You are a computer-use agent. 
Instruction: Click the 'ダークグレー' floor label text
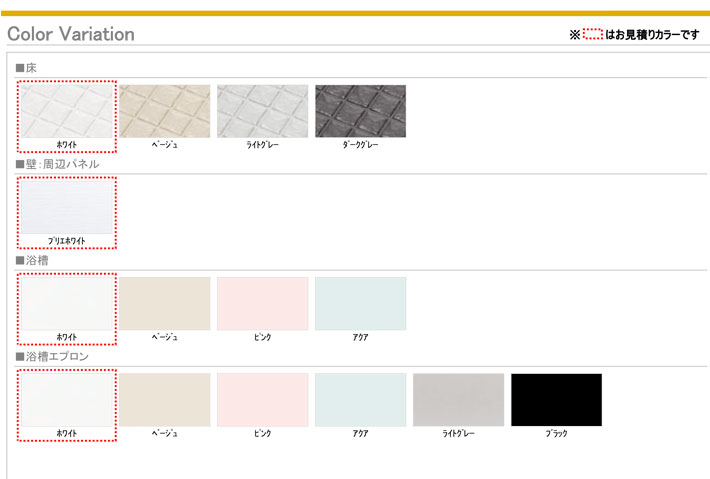(360, 145)
